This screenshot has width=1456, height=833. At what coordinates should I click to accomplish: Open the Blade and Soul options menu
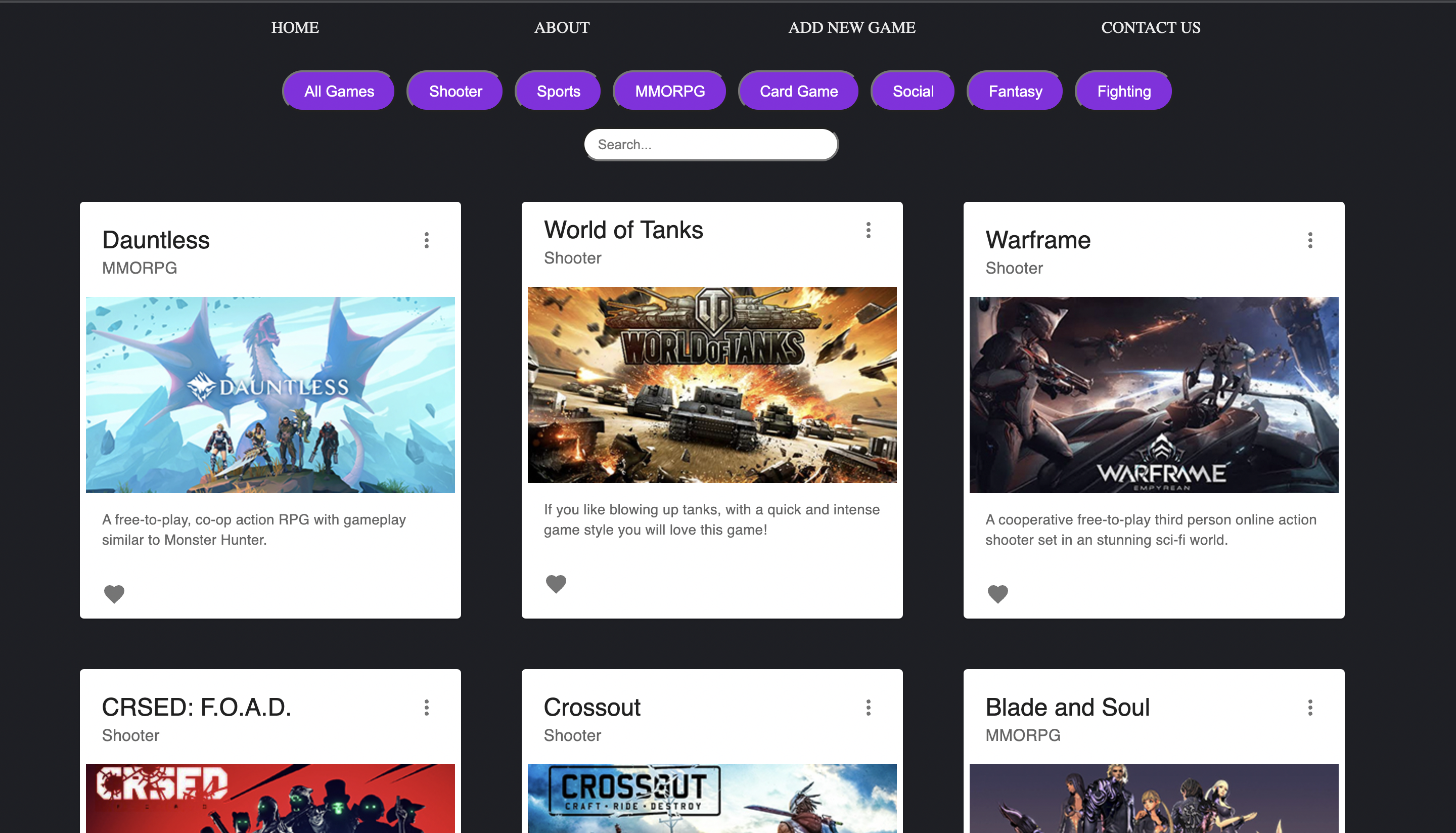[x=1310, y=708]
